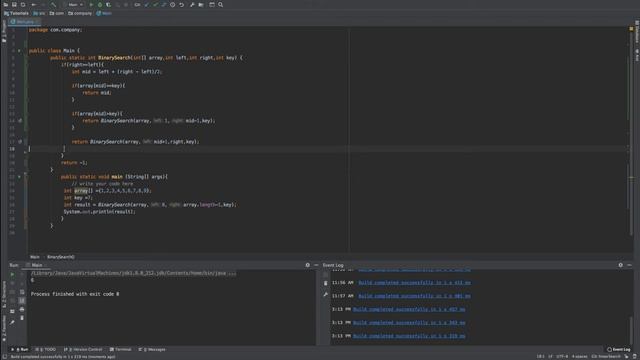Select Main class in the navigation breadcrumb
This screenshot has width=640, height=360.
[x=104, y=13]
